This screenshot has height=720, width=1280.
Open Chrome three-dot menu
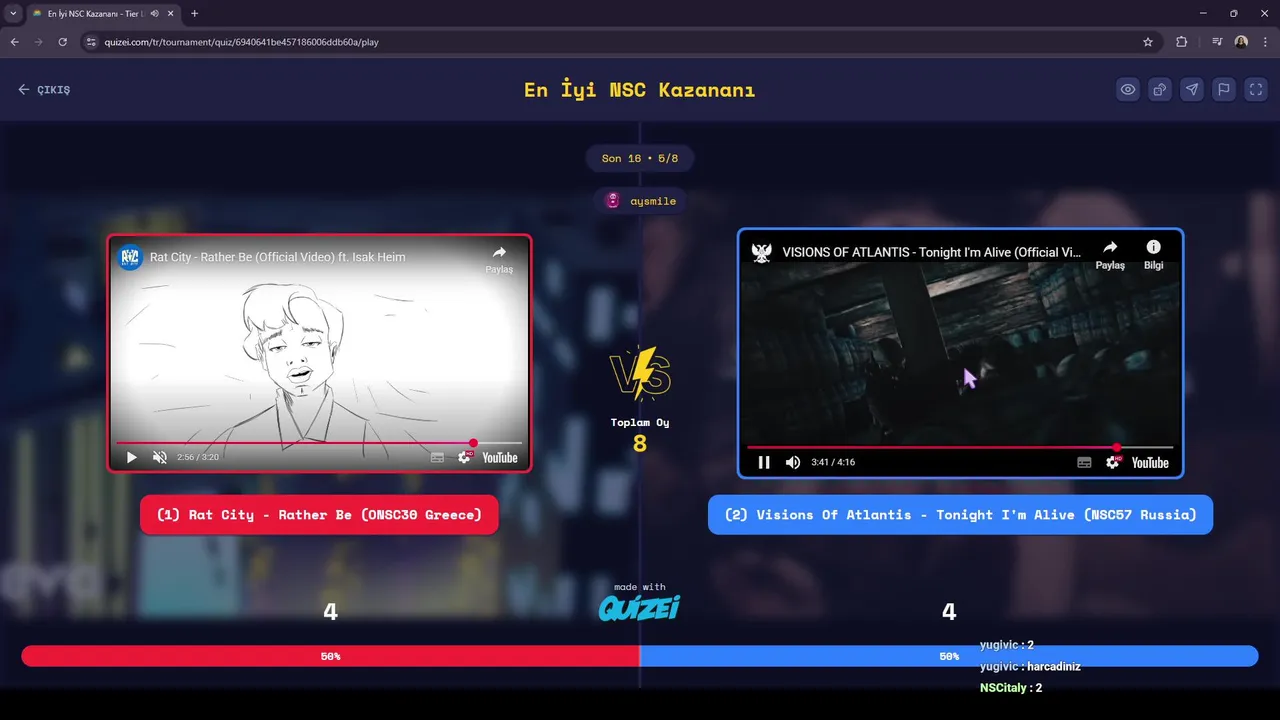tap(1265, 42)
